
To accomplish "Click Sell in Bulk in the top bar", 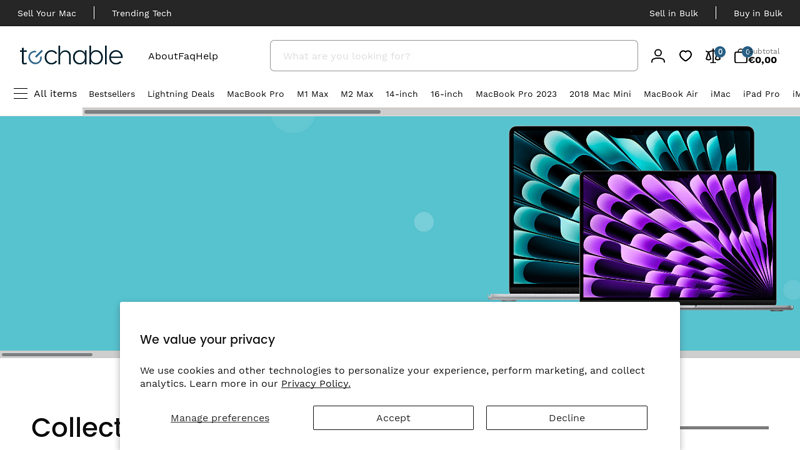I will (x=673, y=13).
